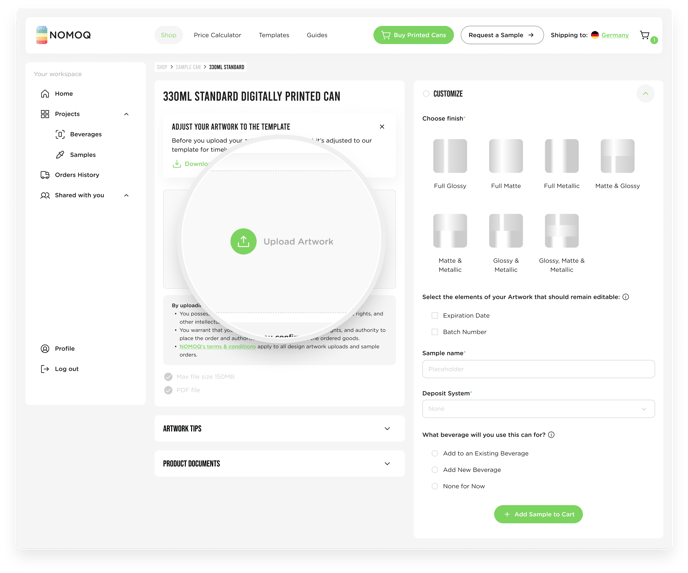Viewport: 688px width, 573px height.
Task: Click info icon next to beverage question
Action: click(x=552, y=435)
